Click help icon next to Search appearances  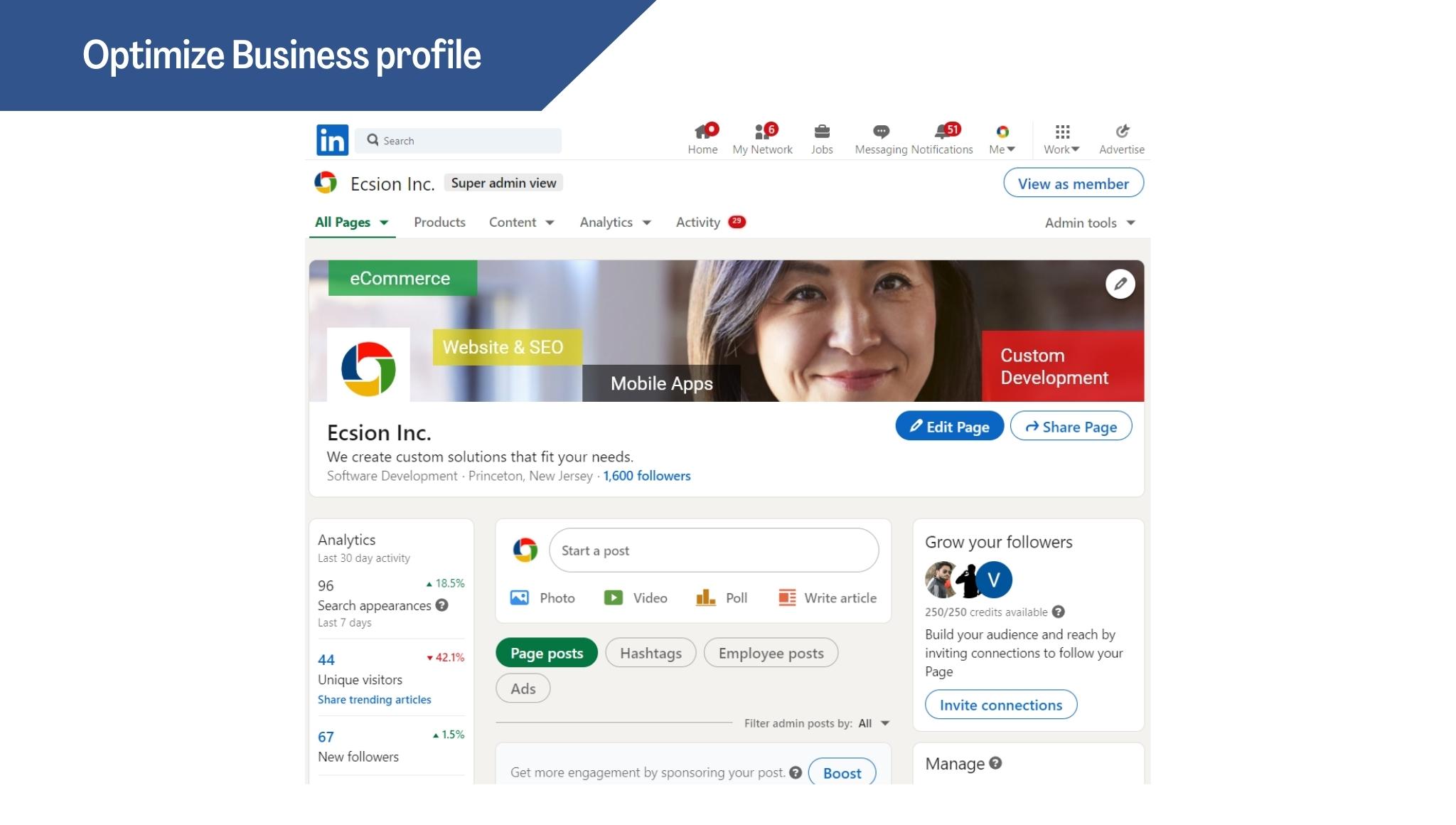click(441, 605)
